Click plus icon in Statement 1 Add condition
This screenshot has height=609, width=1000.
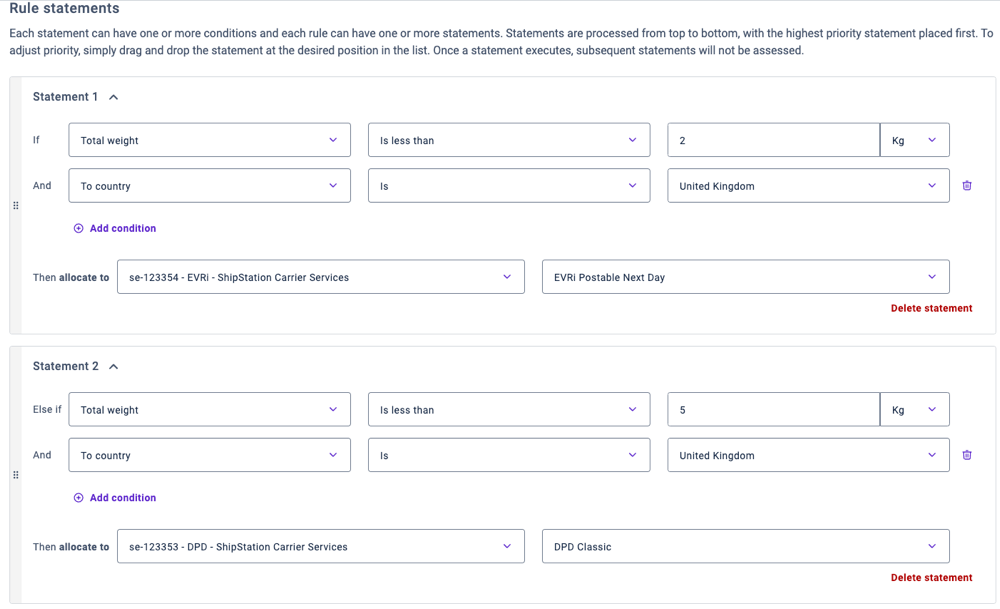[x=79, y=229]
